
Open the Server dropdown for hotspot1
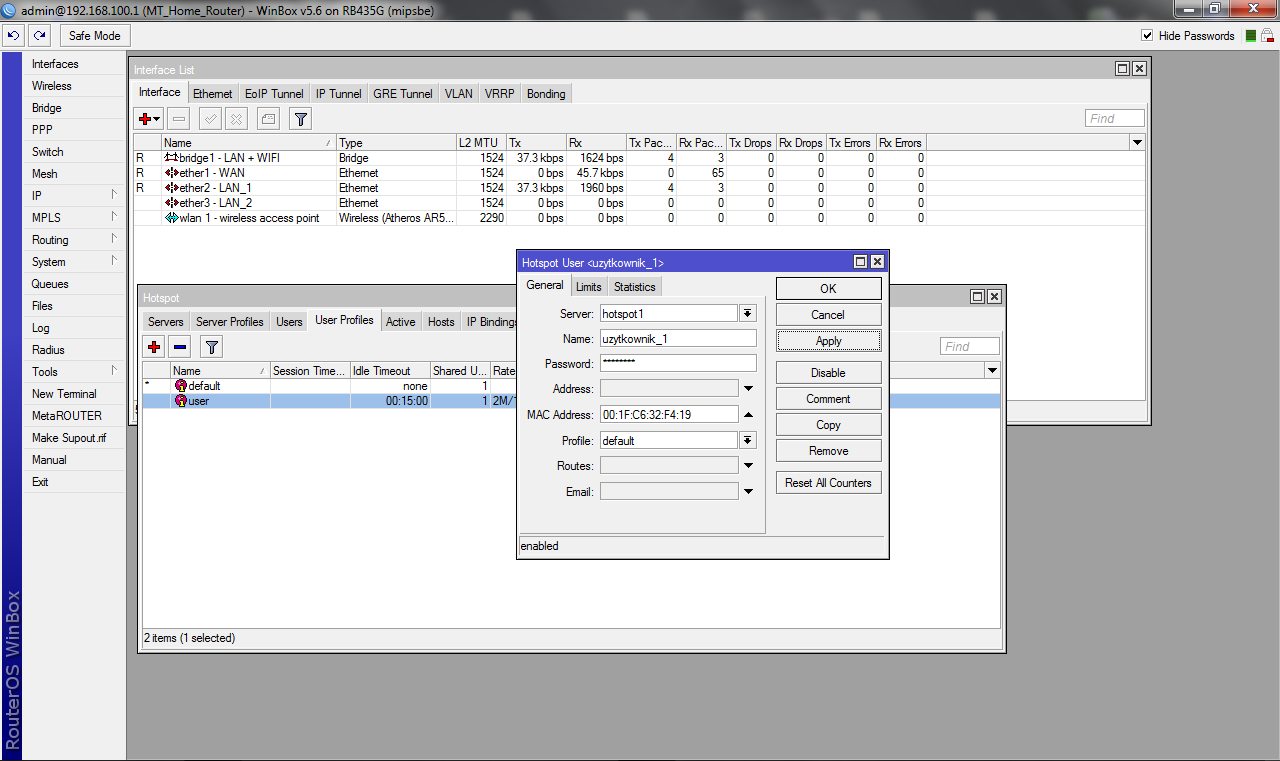pos(748,314)
